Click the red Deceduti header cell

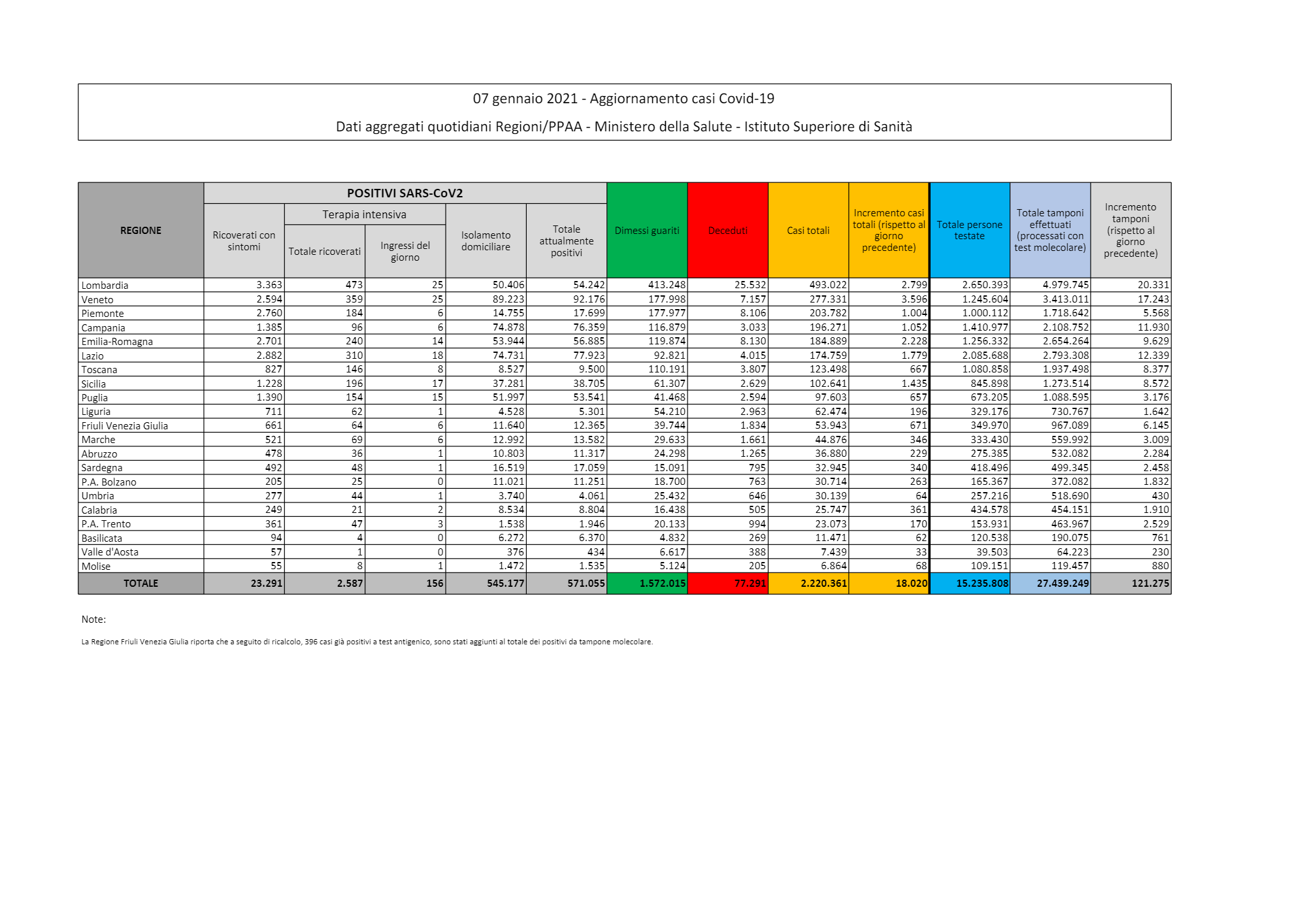tap(727, 230)
